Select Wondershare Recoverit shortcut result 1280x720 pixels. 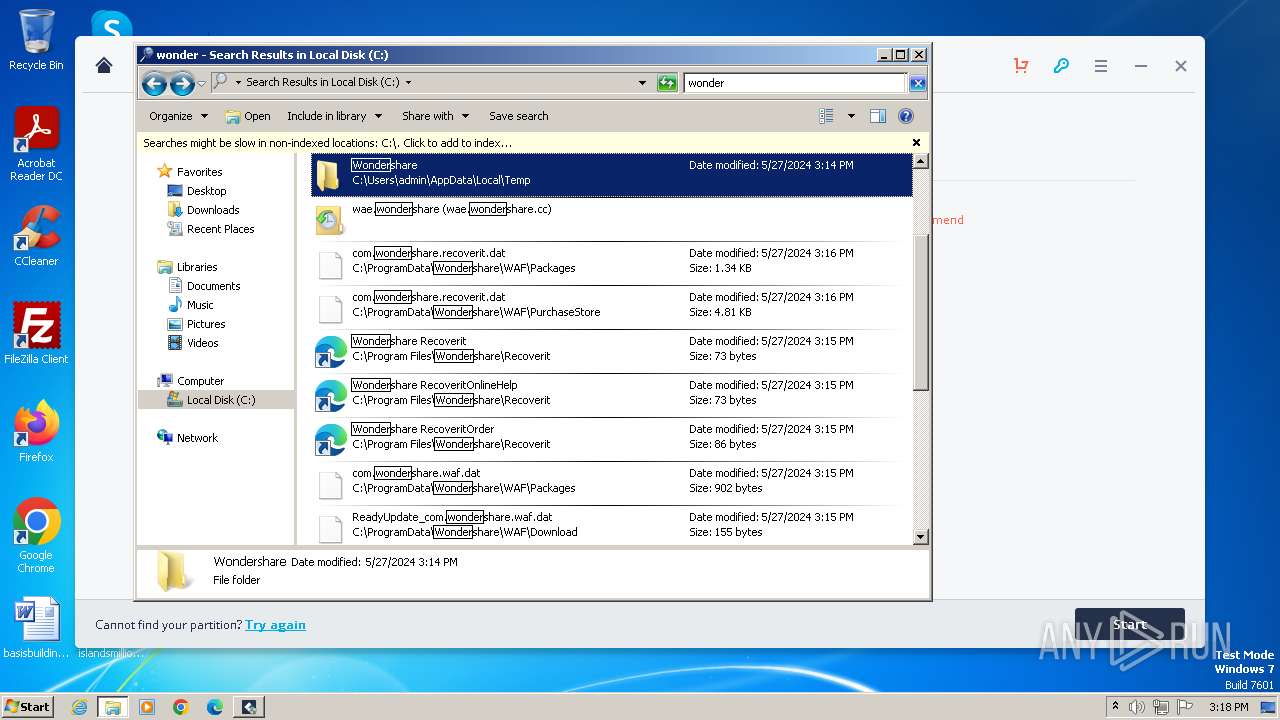[x=612, y=351]
